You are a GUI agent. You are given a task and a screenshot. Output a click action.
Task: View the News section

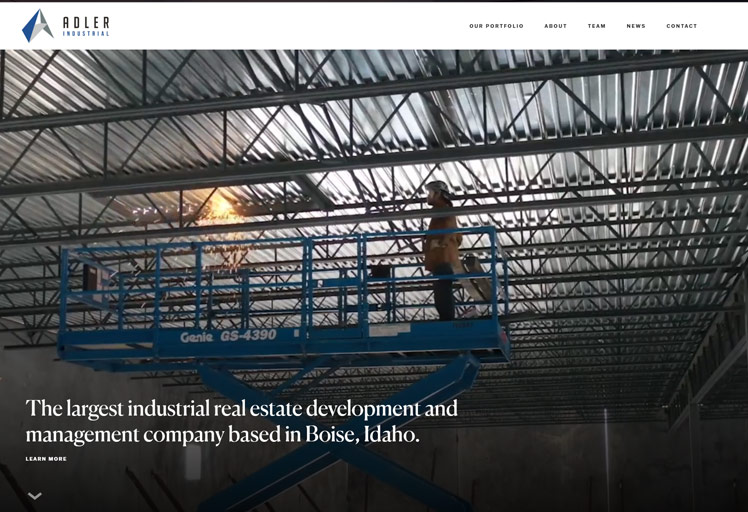coord(635,26)
